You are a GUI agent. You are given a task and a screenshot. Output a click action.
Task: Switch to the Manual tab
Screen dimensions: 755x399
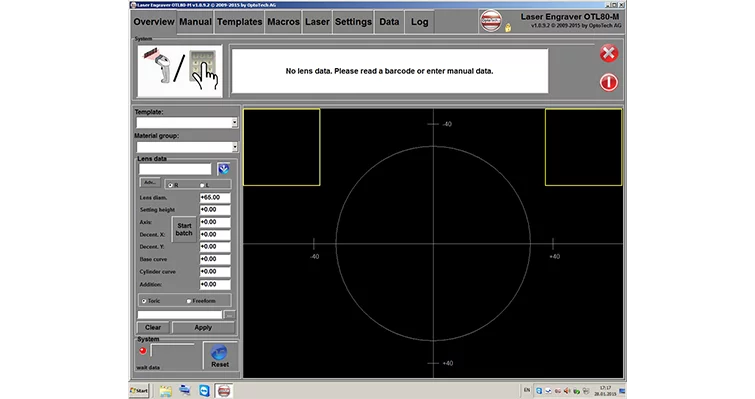(x=195, y=22)
